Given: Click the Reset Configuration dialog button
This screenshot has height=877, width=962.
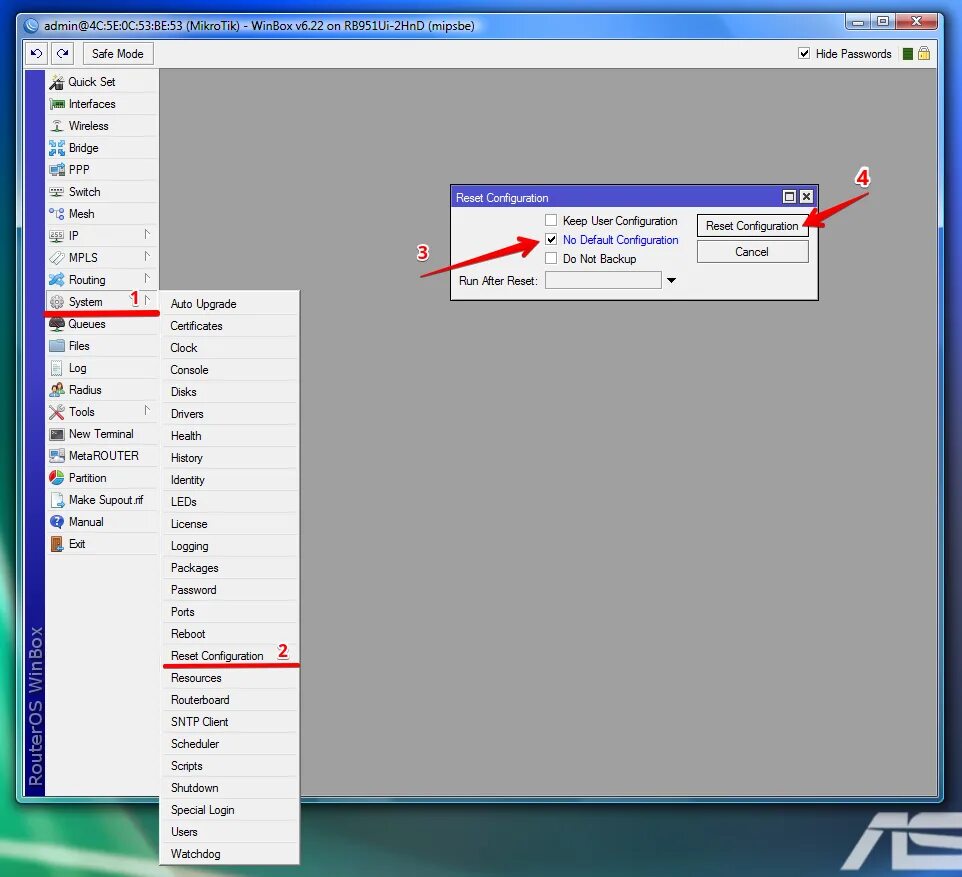Looking at the screenshot, I should tap(752, 226).
